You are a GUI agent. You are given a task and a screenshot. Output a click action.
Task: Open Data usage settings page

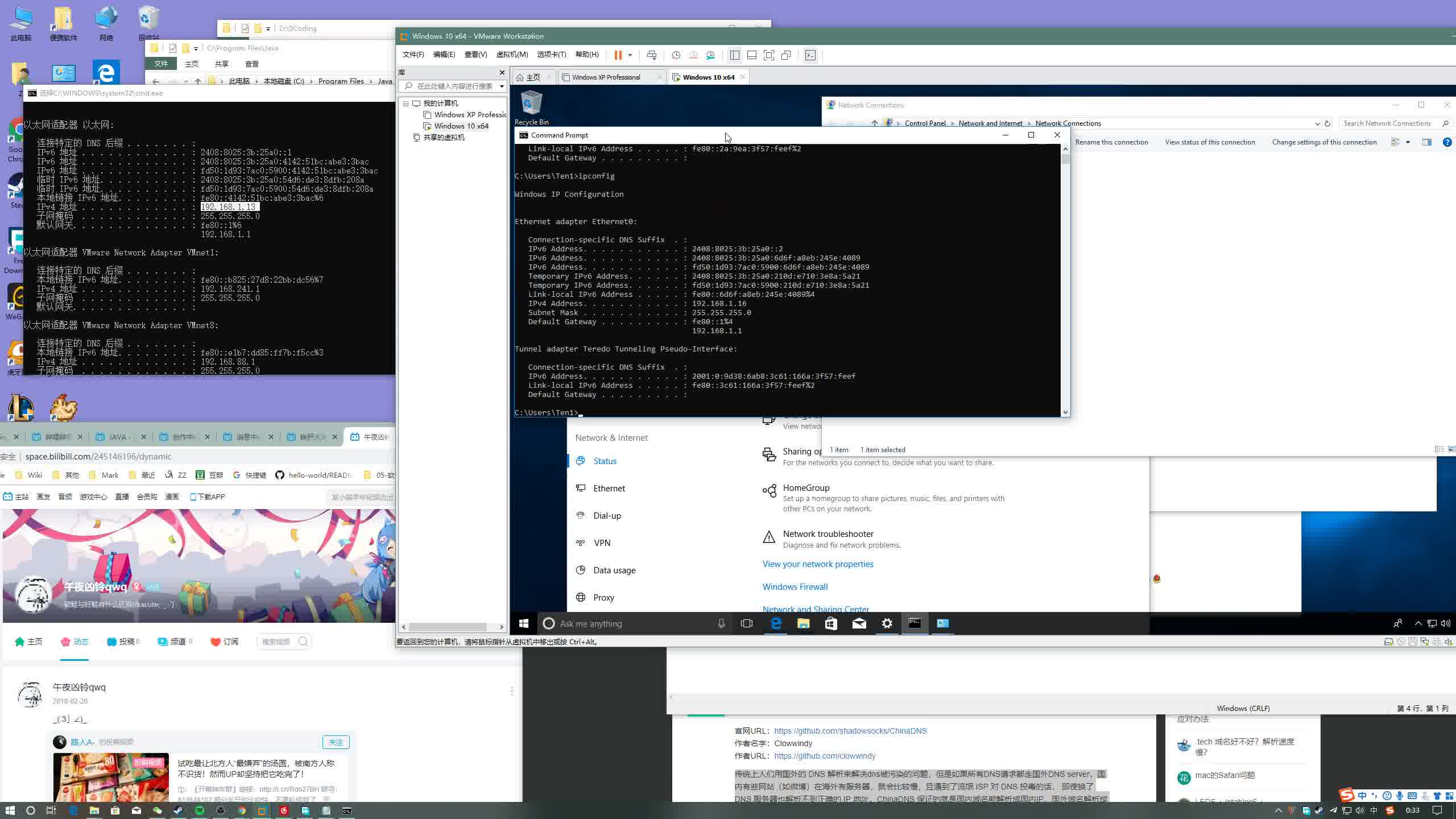click(x=614, y=570)
